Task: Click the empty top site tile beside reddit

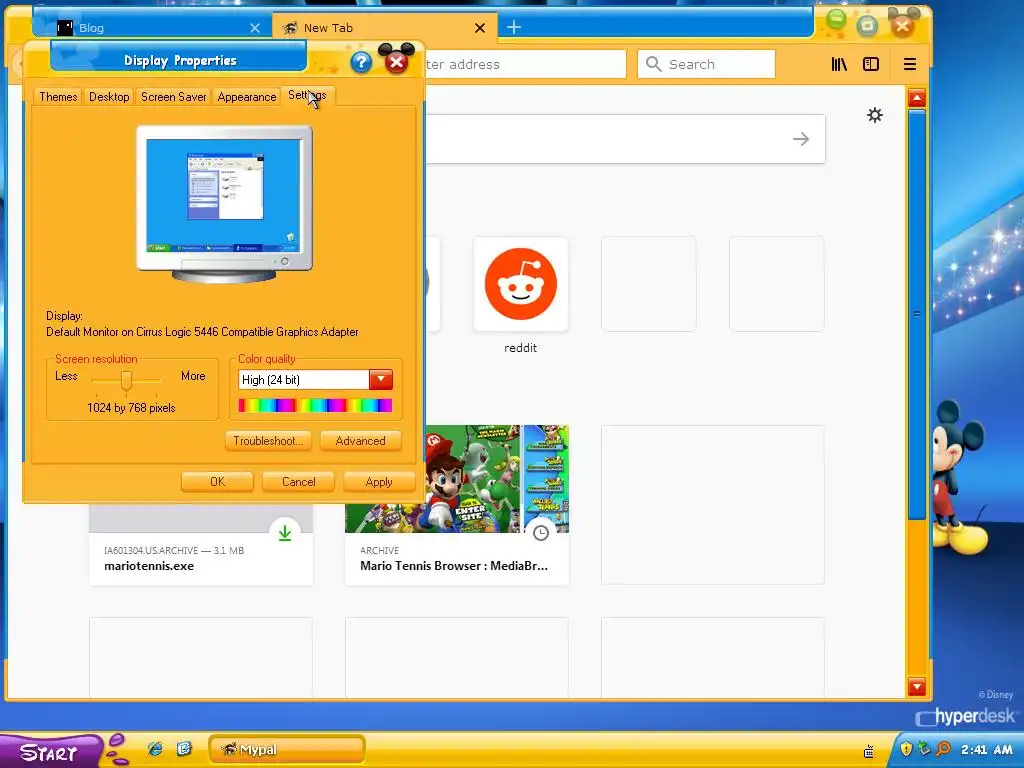Action: (x=648, y=284)
